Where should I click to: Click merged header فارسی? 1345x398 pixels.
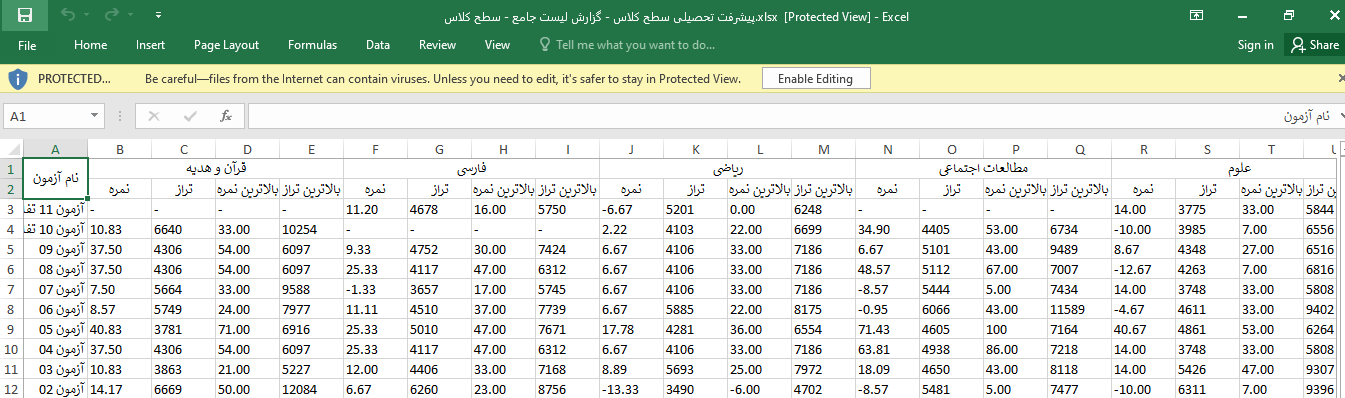tap(471, 168)
